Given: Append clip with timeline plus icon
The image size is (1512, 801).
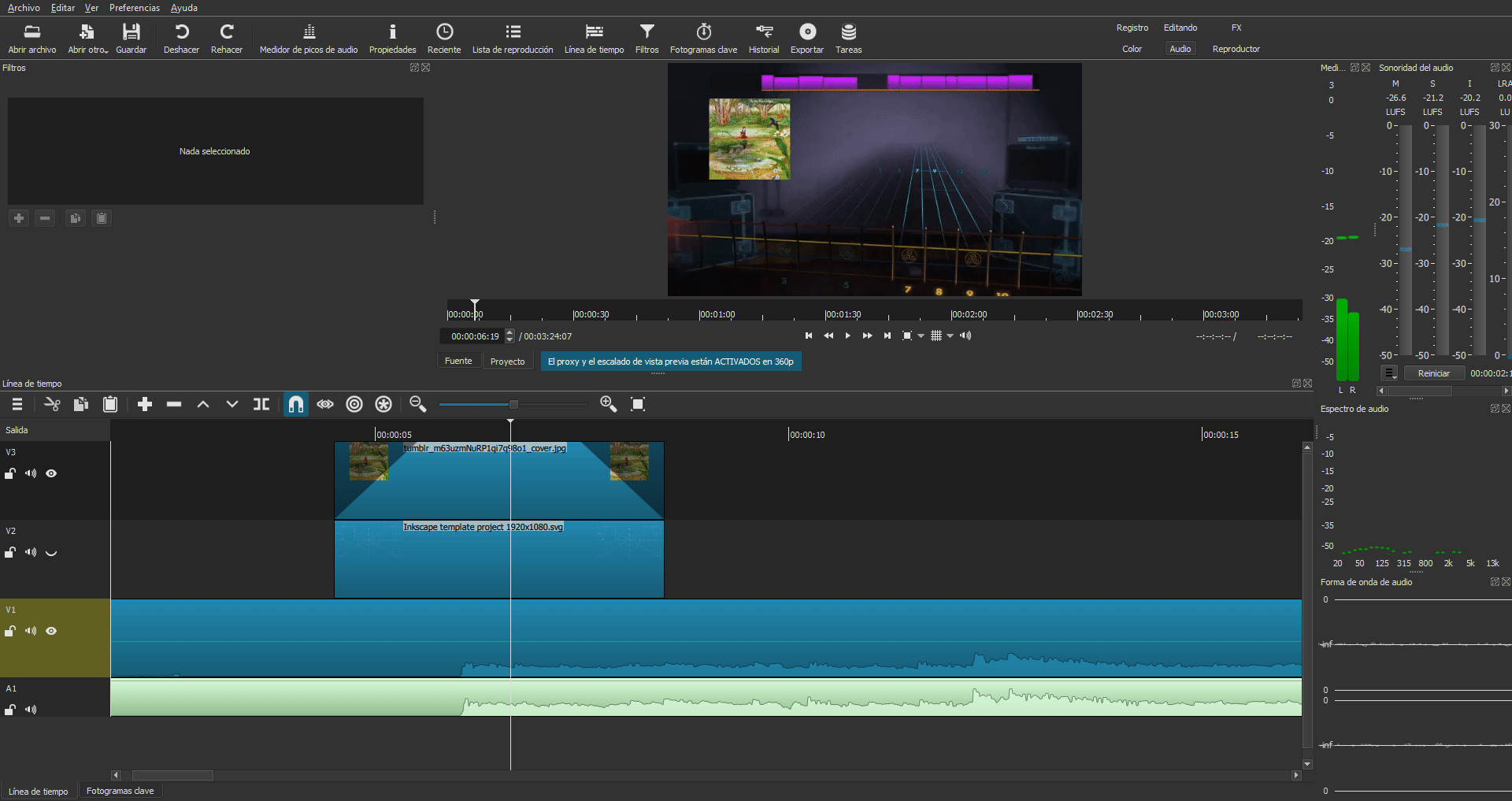Looking at the screenshot, I should point(145,404).
